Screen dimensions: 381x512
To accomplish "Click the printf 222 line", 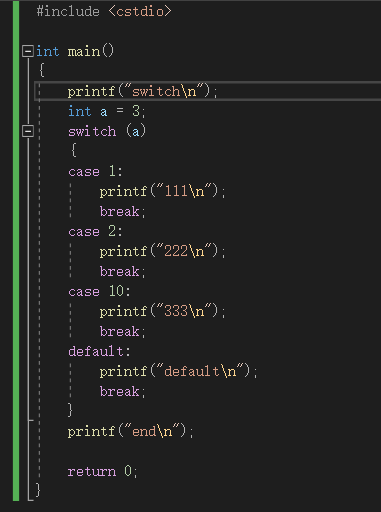I will (162, 252).
